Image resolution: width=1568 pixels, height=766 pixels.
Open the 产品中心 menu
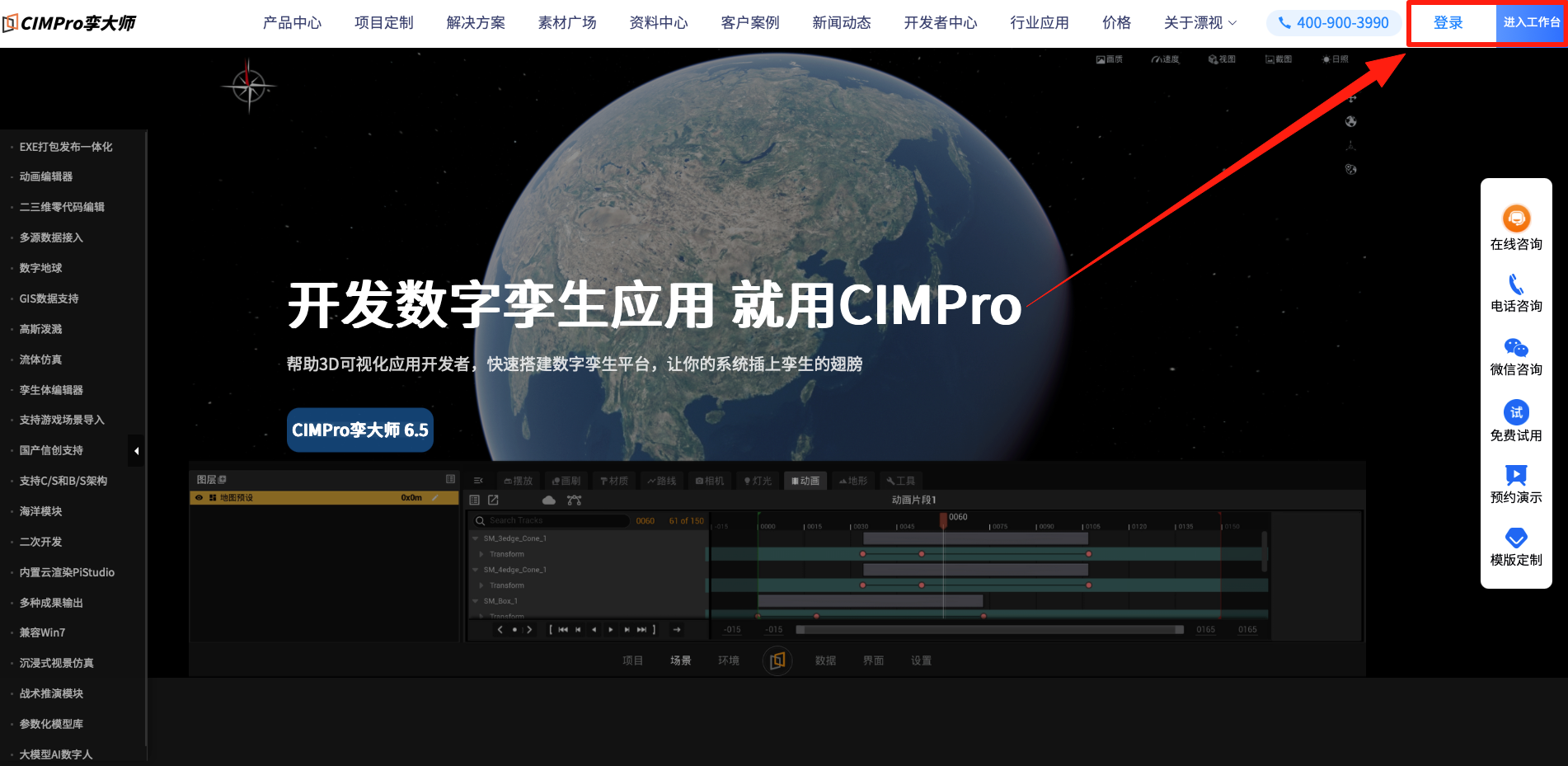pos(293,23)
